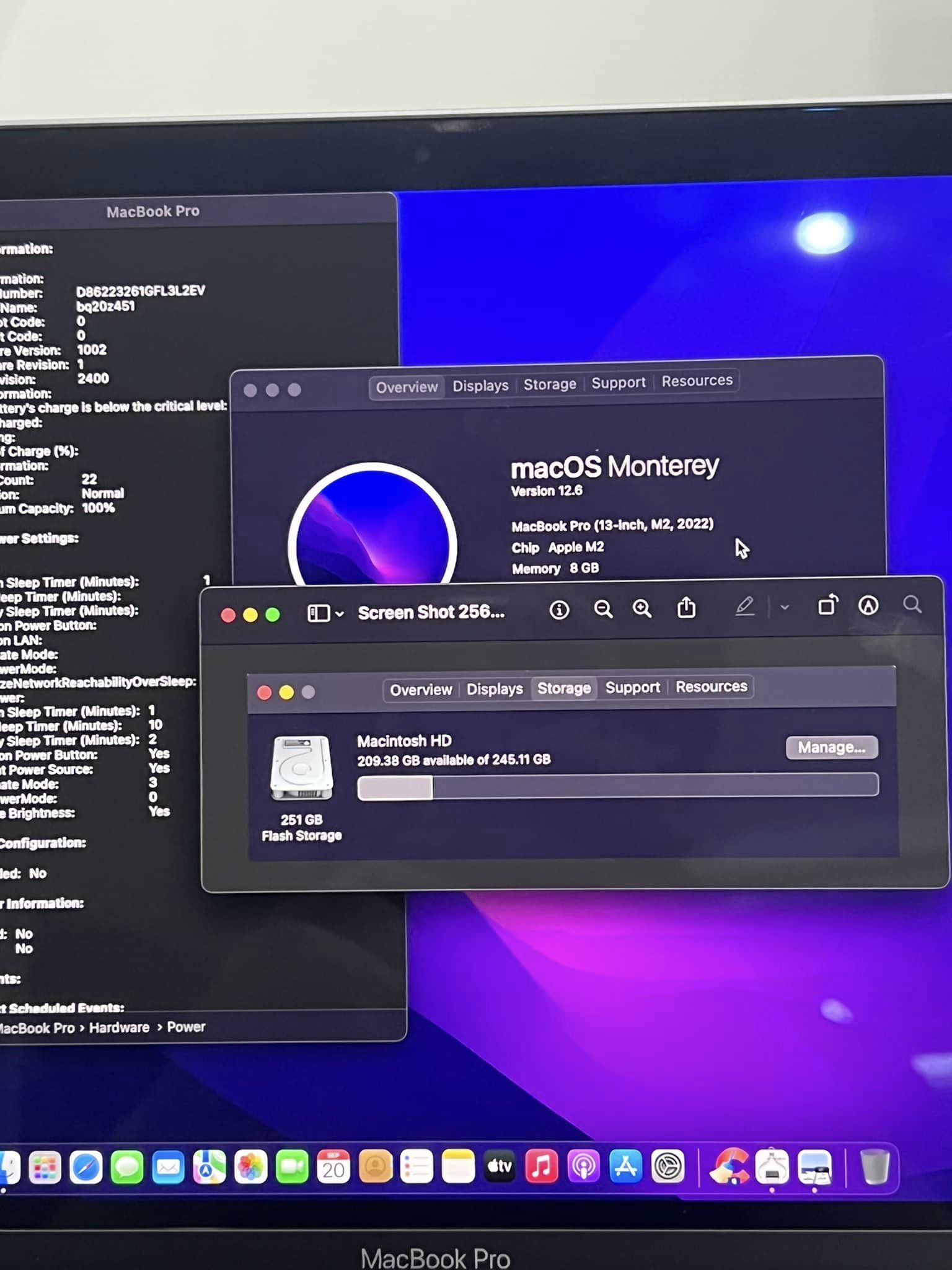Click Power in System Information path bar
The height and width of the screenshot is (1270, 952).
[x=186, y=1027]
